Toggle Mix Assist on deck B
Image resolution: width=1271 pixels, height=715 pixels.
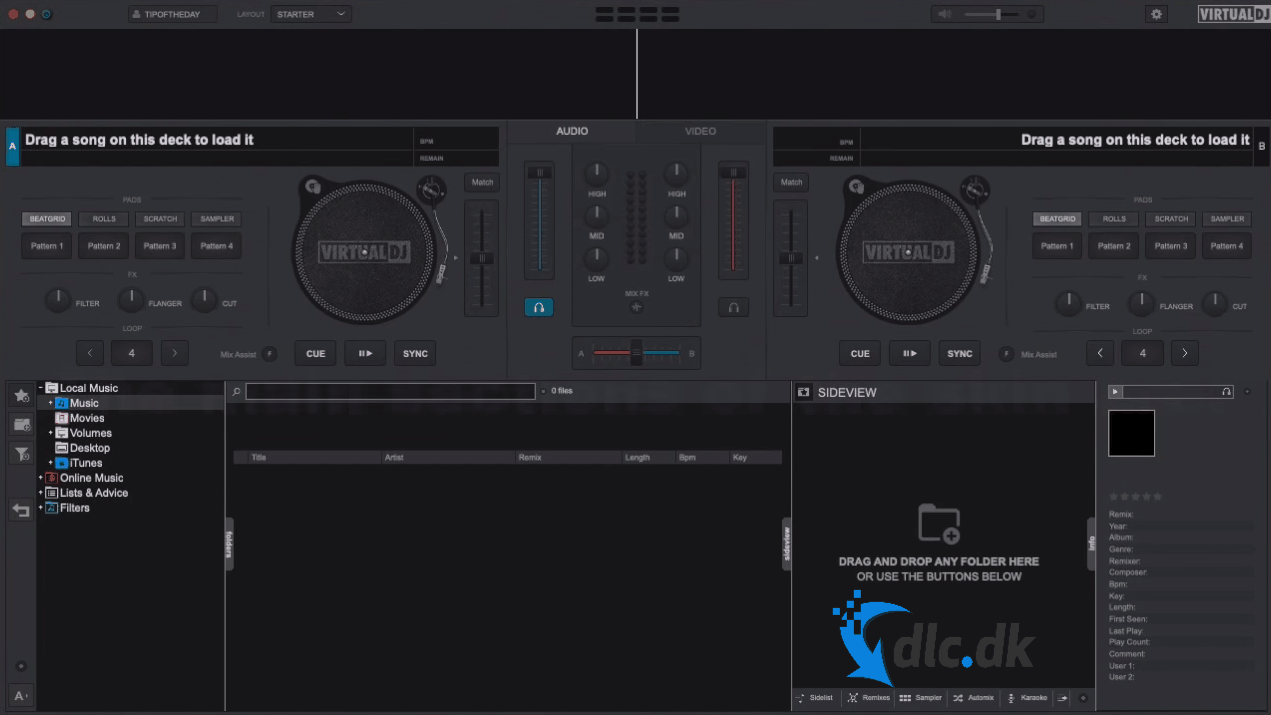click(1005, 354)
